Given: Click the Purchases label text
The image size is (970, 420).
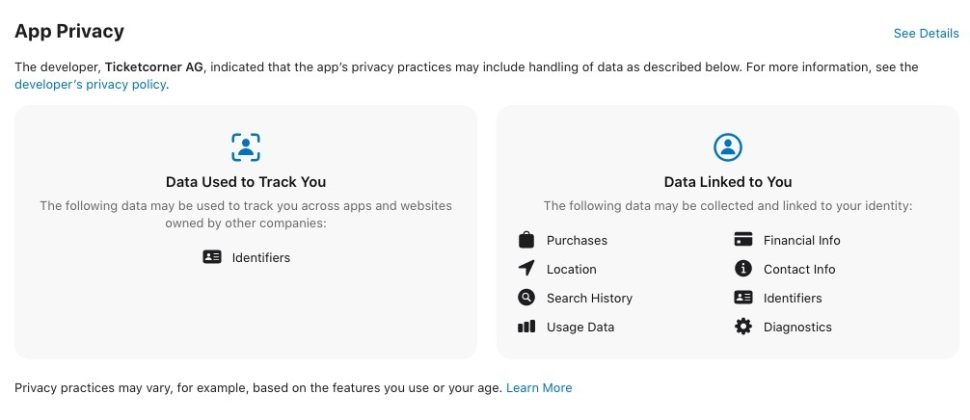Looking at the screenshot, I should click(577, 240).
